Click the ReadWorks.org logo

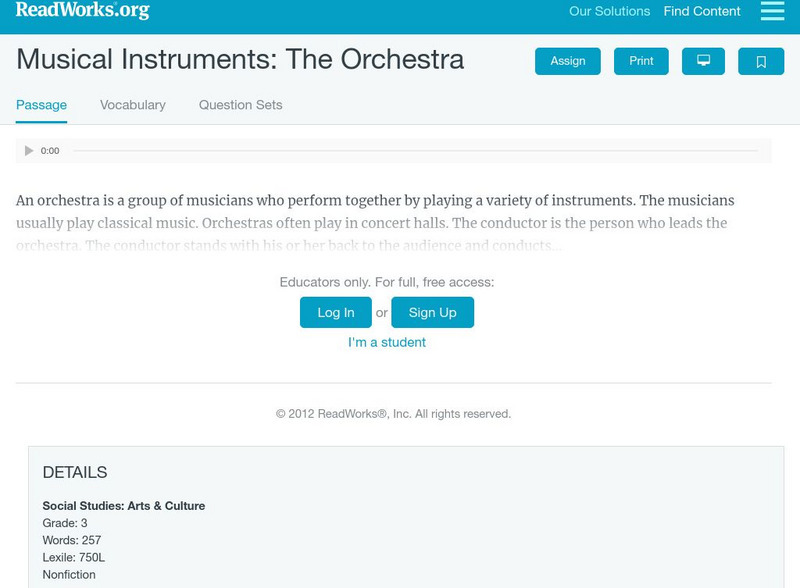(x=82, y=11)
